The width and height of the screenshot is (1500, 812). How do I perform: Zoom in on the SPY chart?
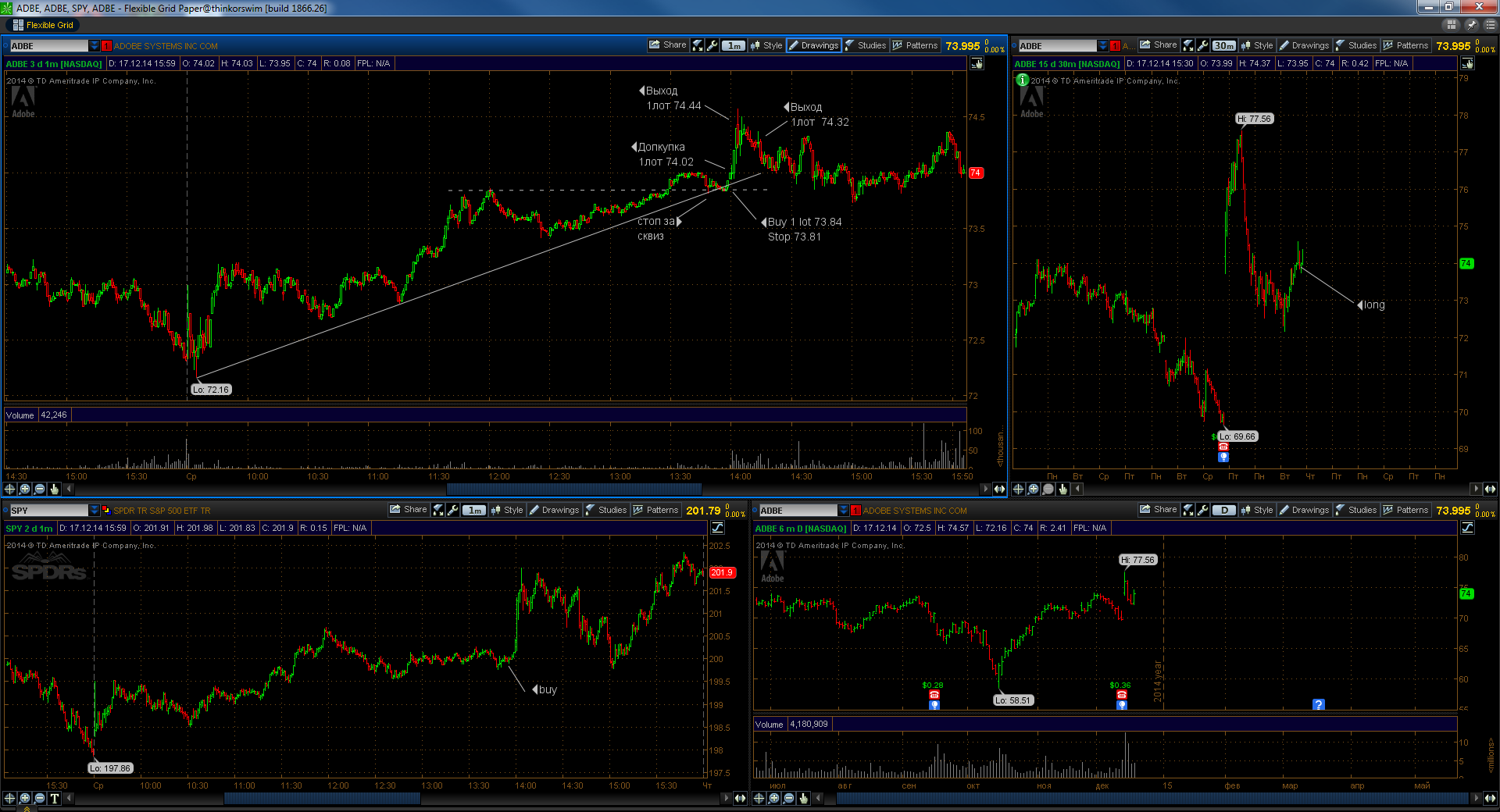(25, 798)
